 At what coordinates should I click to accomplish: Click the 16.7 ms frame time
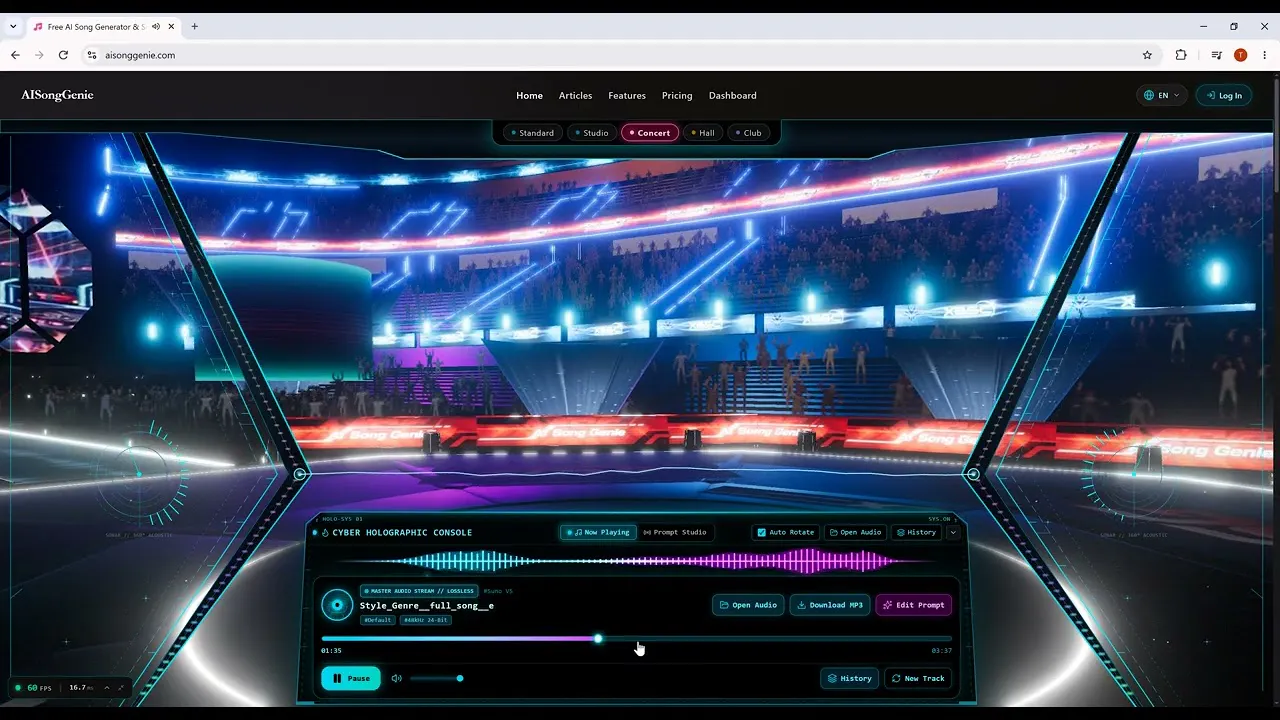[81, 688]
